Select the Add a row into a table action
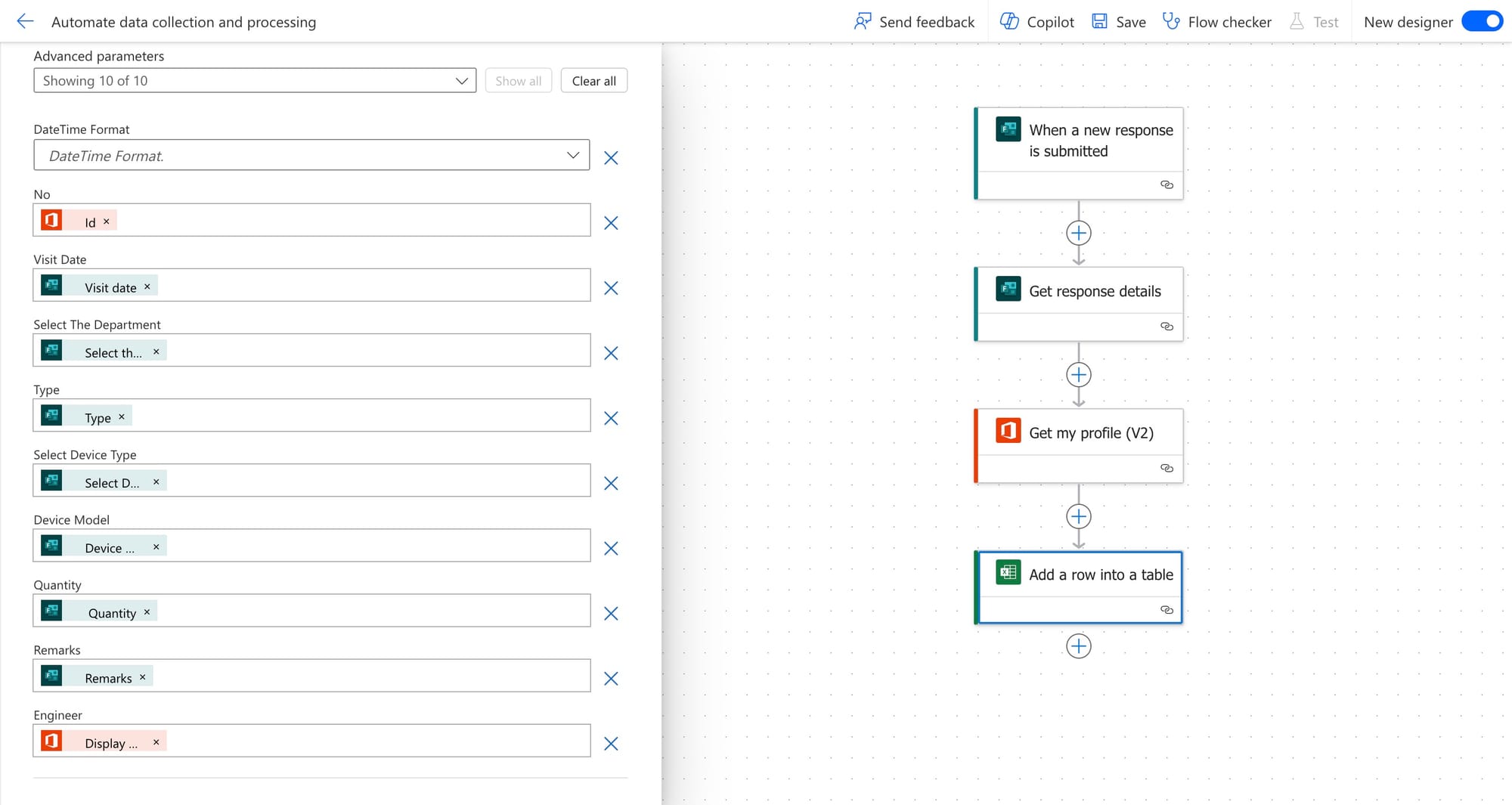 point(1079,587)
